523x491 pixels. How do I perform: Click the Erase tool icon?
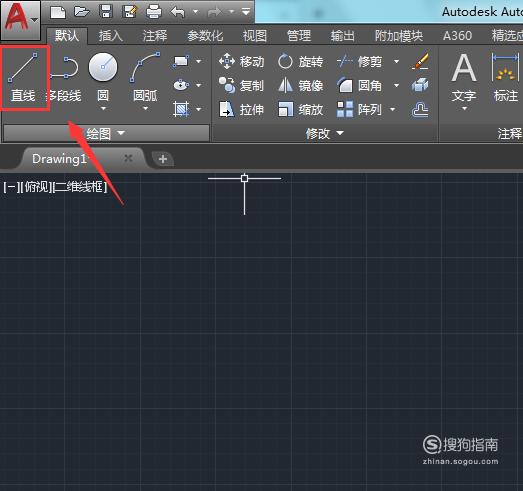(420, 61)
